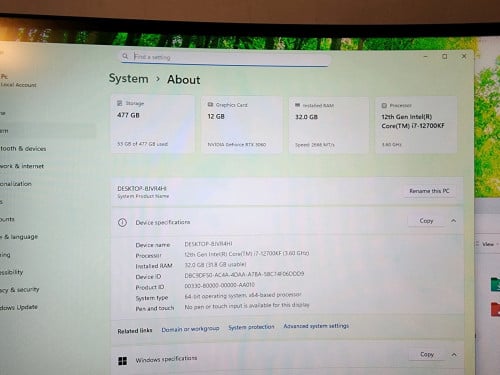This screenshot has height=375, width=500.
Task: Open the Processor i7-12700KF card
Action: click(x=416, y=125)
